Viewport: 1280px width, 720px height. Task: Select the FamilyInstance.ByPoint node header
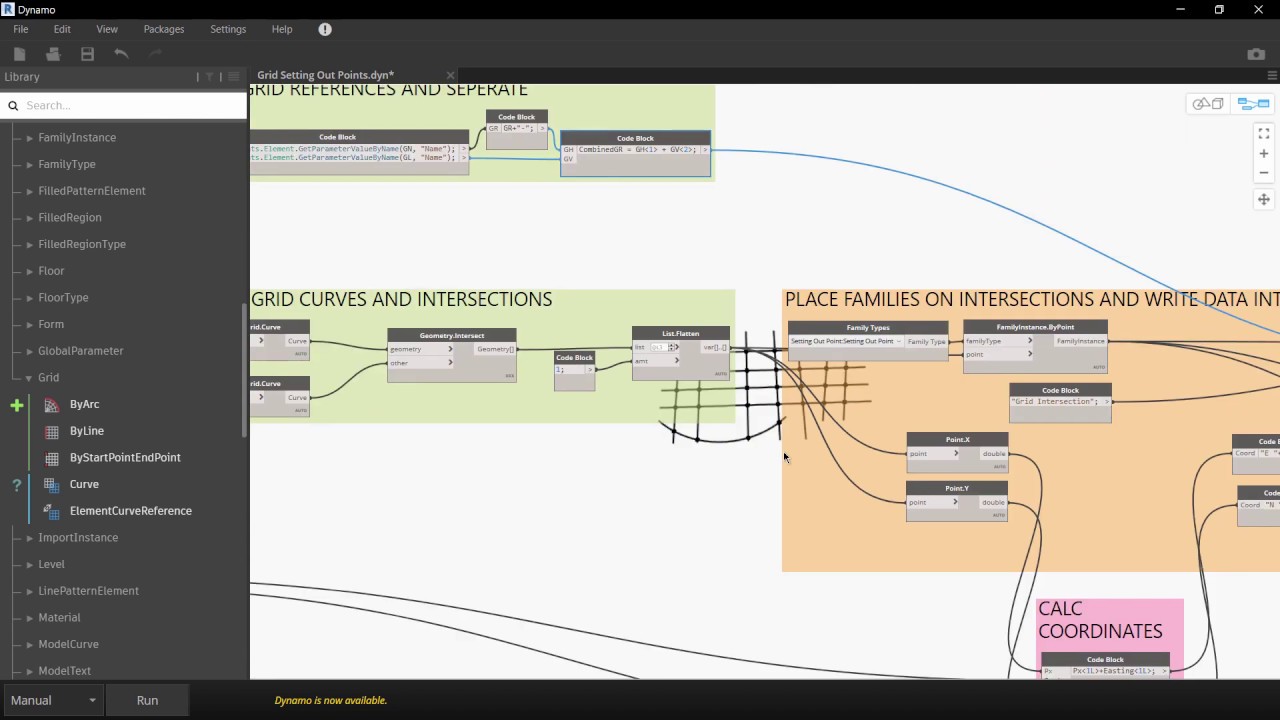[x=1035, y=327]
